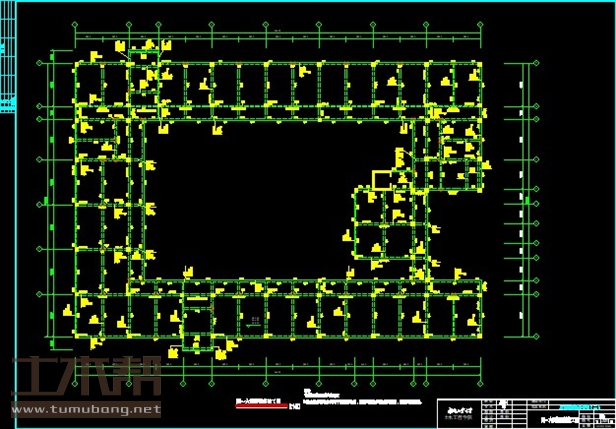This screenshot has width=616, height=429.
Task: Click the top-left grid axis diamond marker
Action: pos(78,23)
